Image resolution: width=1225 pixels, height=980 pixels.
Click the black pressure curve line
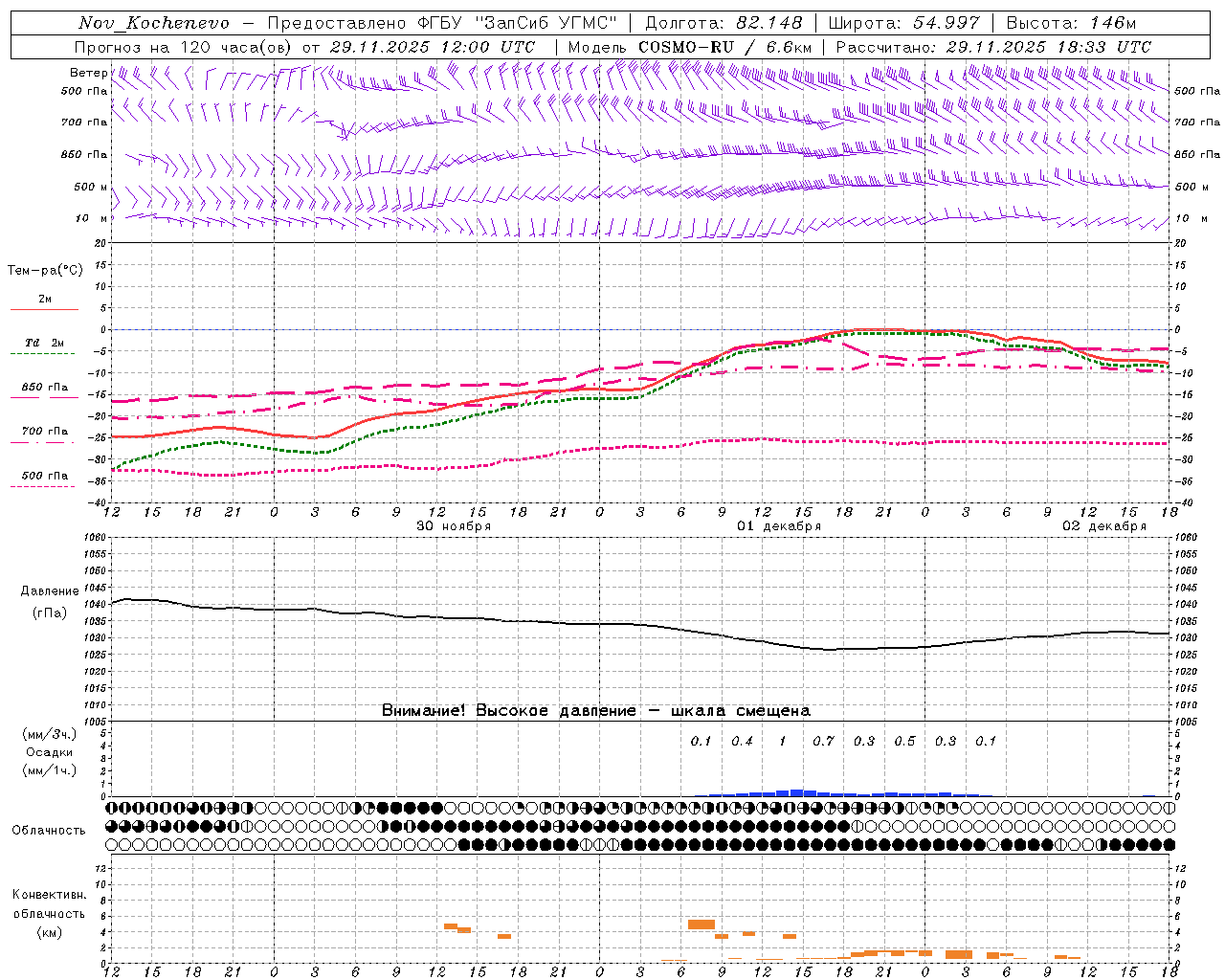(x=641, y=626)
